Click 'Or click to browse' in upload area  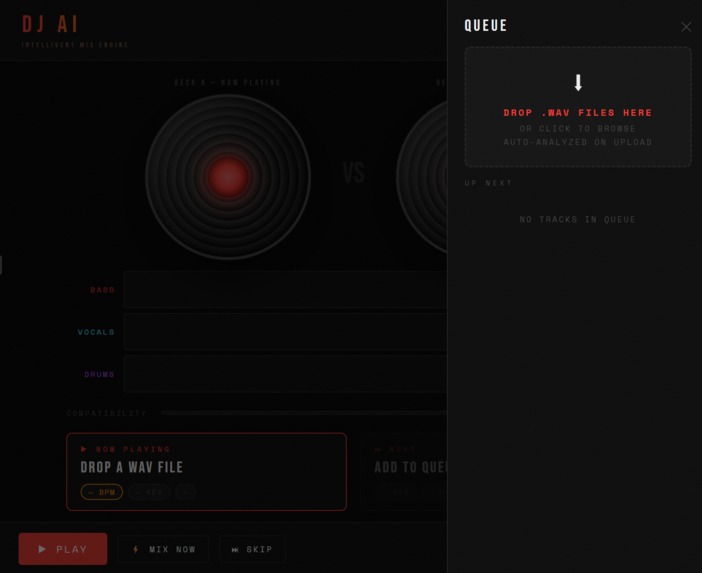click(x=578, y=129)
